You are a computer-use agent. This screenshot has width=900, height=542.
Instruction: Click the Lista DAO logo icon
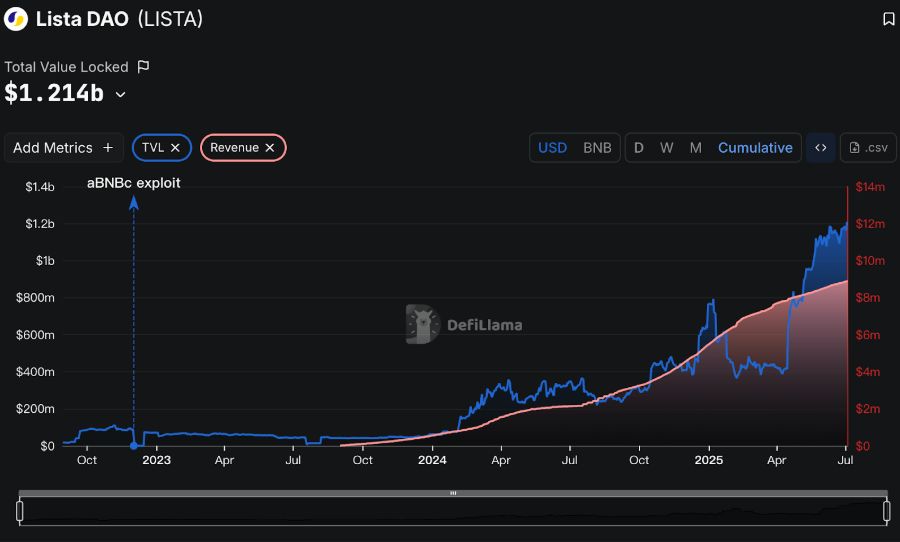point(16,19)
